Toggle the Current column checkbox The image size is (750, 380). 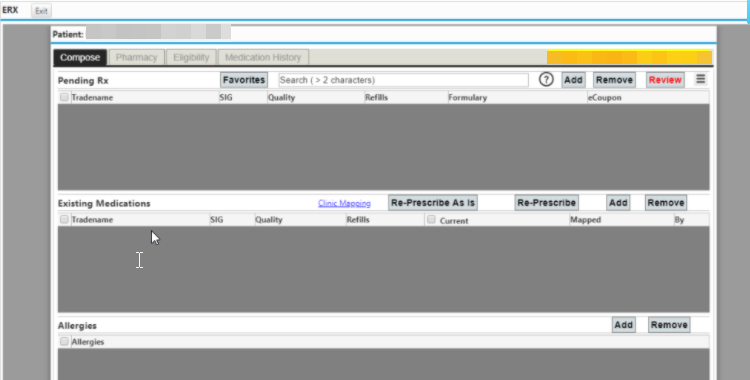431,219
